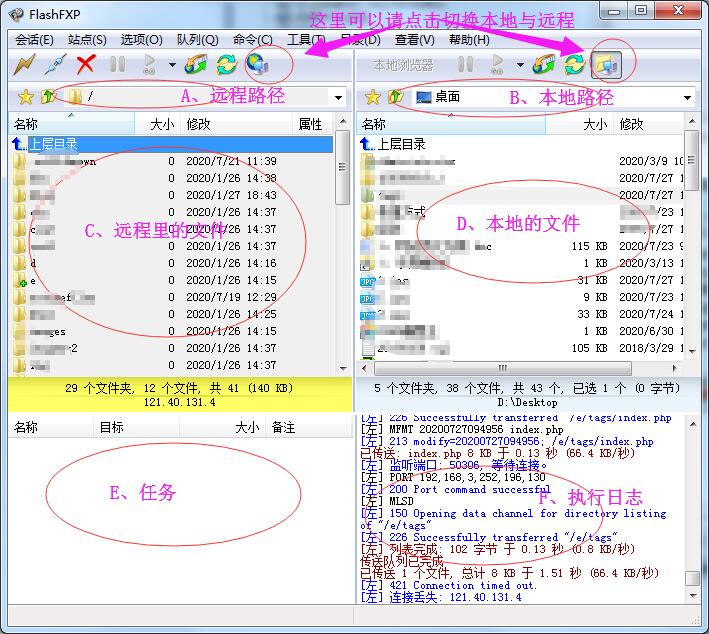The height and width of the screenshot is (634, 709).
Task: Select local file sized 115 KB
Action: coord(520,246)
